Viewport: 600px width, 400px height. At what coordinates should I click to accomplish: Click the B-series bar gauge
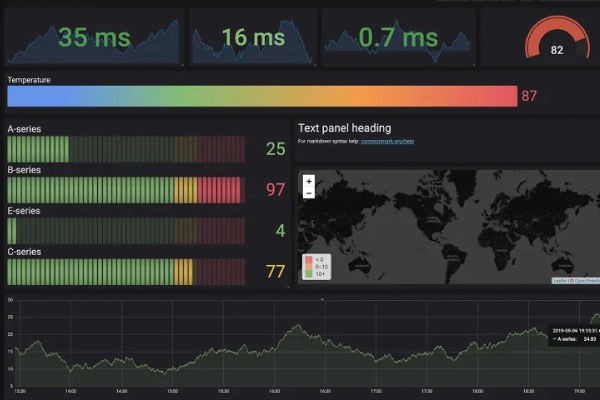click(x=125, y=190)
